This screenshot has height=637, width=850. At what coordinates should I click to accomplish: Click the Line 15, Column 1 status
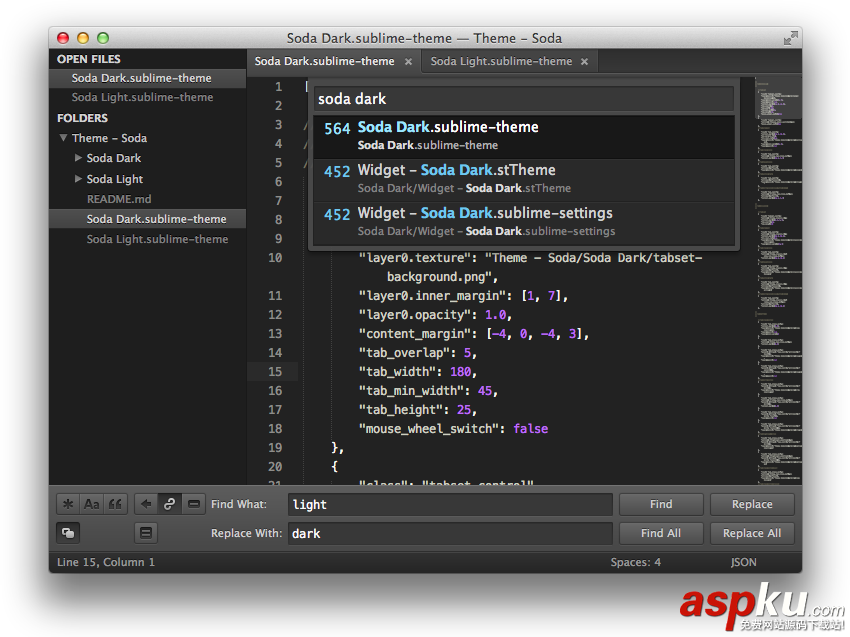tap(106, 562)
